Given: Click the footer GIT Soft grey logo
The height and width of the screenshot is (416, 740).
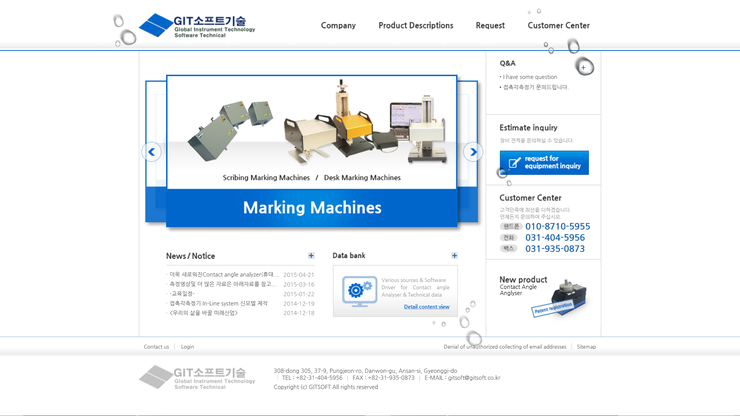Looking at the screenshot, I should coord(197,377).
